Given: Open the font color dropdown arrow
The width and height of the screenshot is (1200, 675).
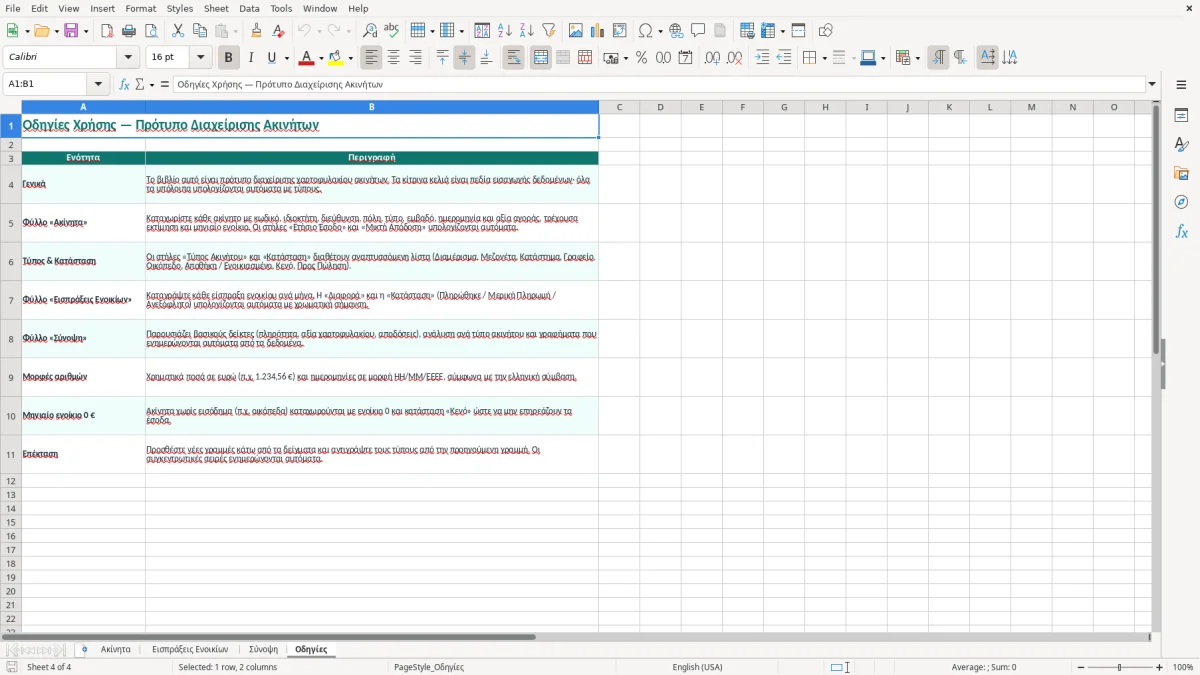Looking at the screenshot, I should 320,58.
